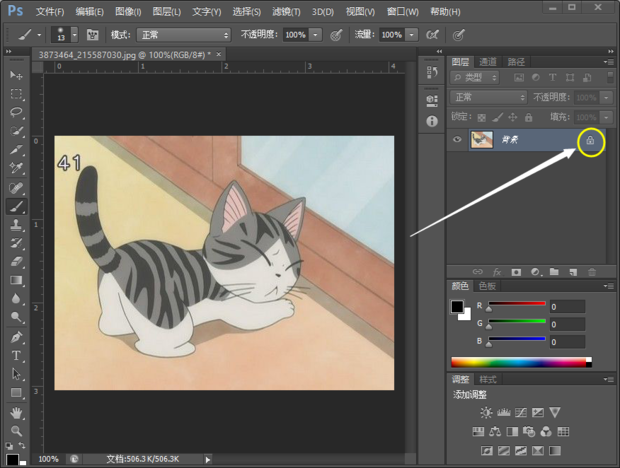Viewport: 620px width, 468px height.
Task: Switch to the 路径 tab
Action: pos(516,62)
